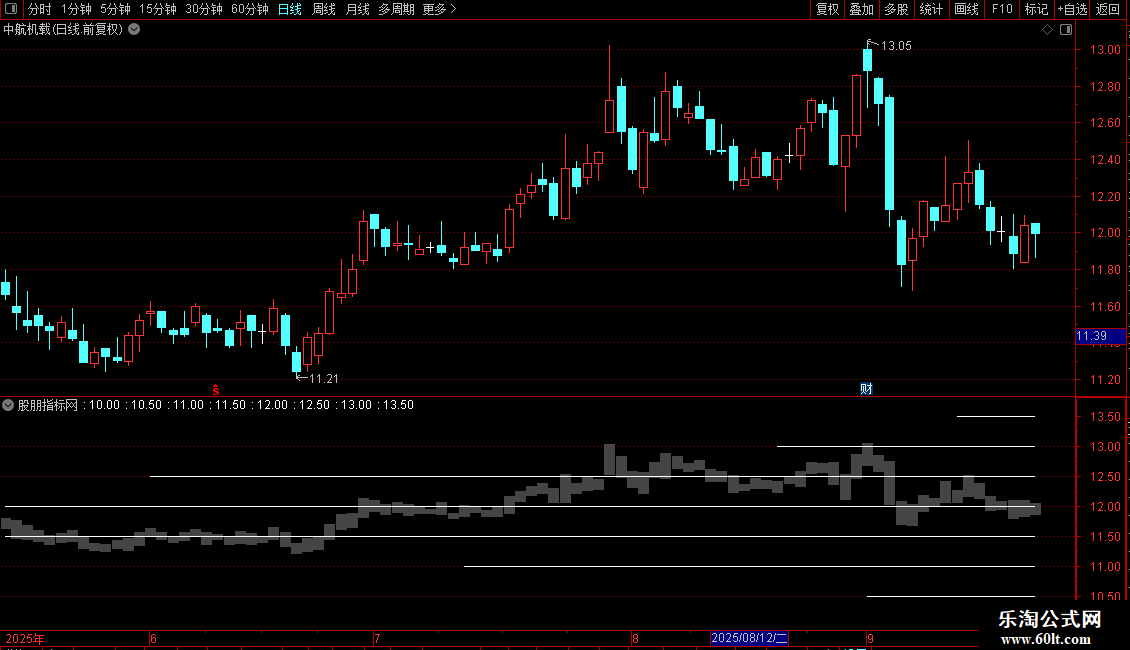Open the 多周期 multi-period view

tap(396, 9)
